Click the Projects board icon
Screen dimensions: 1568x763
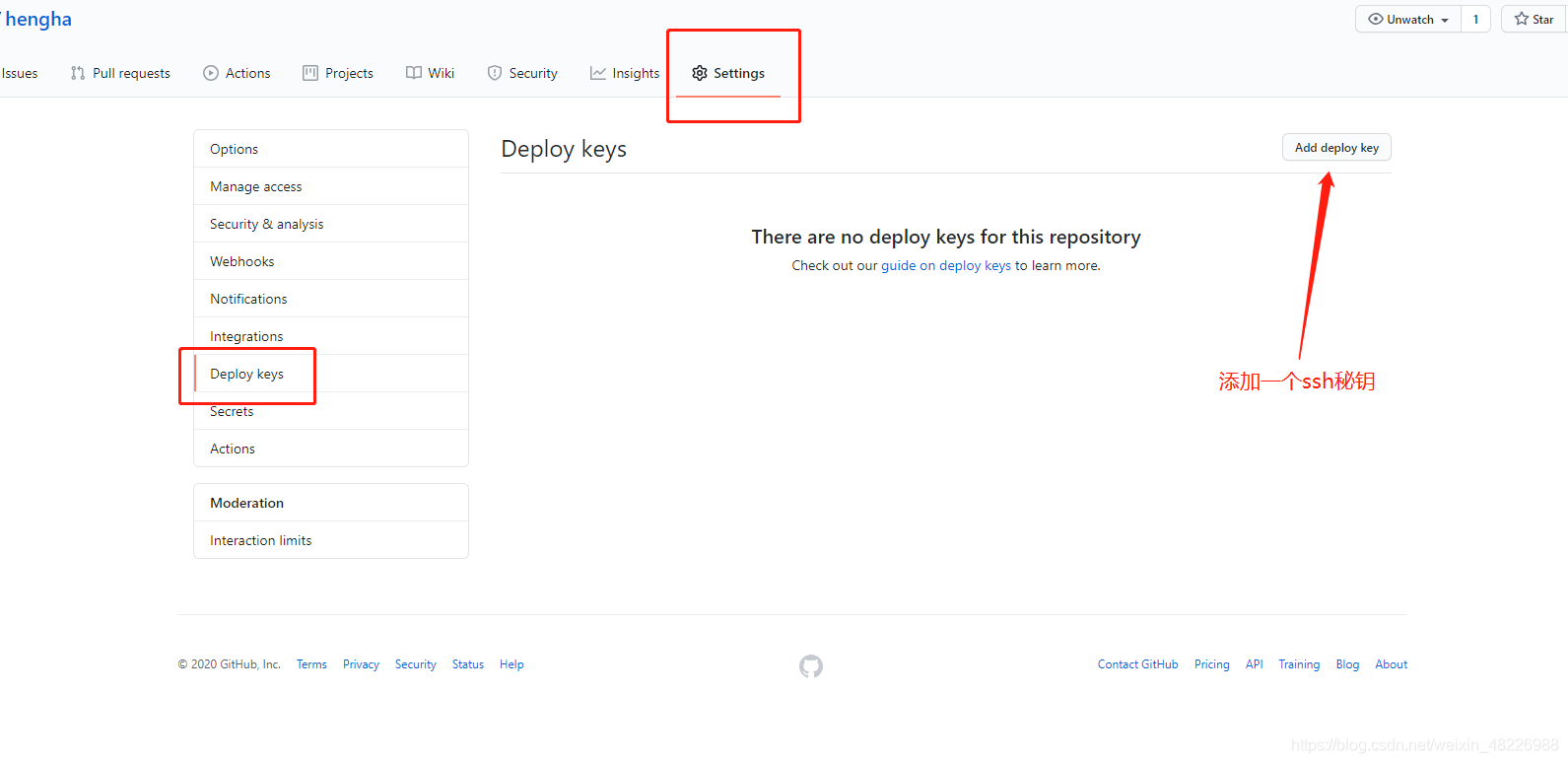click(310, 73)
